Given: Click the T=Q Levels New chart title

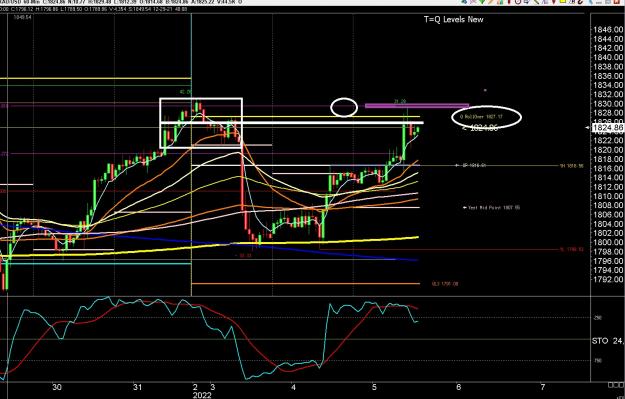Looking at the screenshot, I should coord(454,20).
